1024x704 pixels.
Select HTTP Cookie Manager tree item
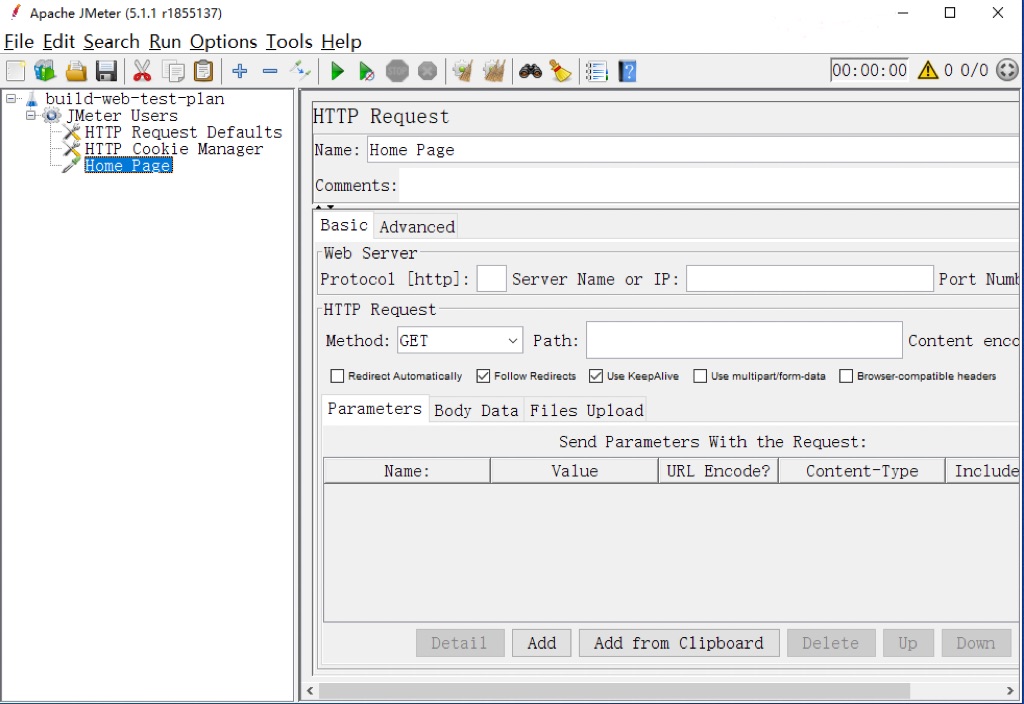click(174, 149)
